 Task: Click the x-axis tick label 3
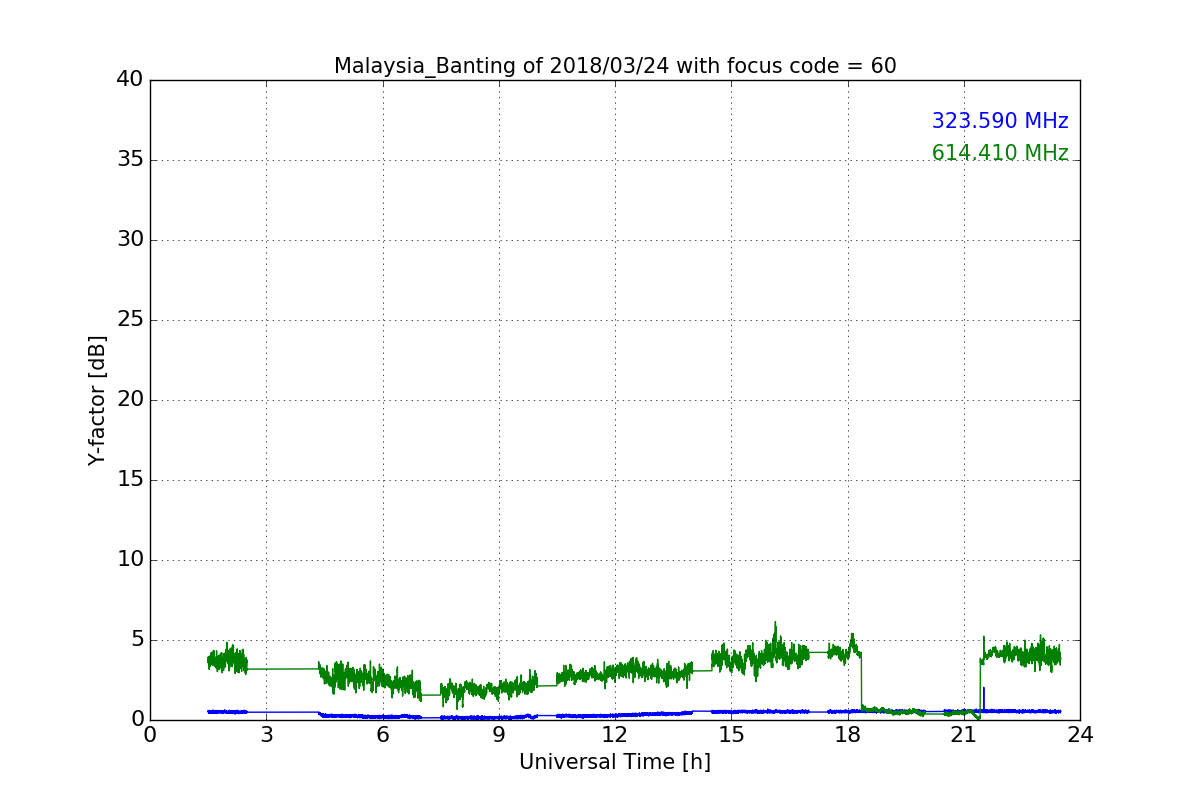[x=266, y=735]
